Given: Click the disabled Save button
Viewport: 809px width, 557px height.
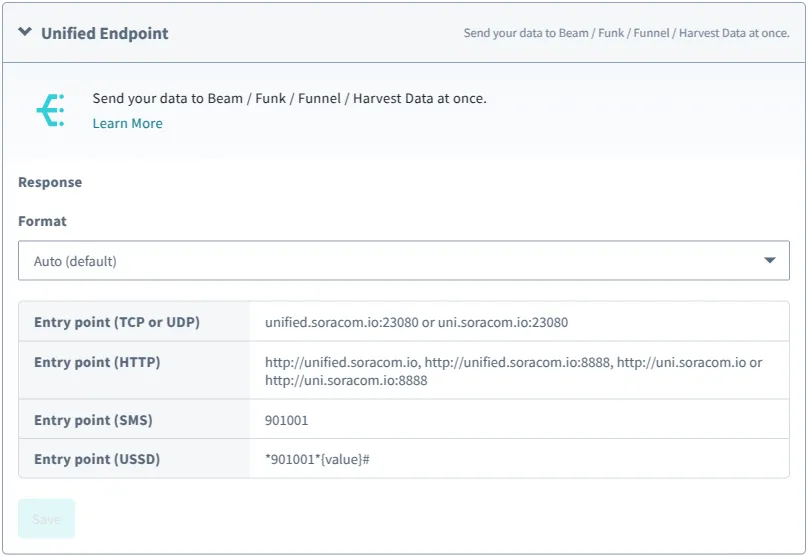Looking at the screenshot, I should 46,519.
